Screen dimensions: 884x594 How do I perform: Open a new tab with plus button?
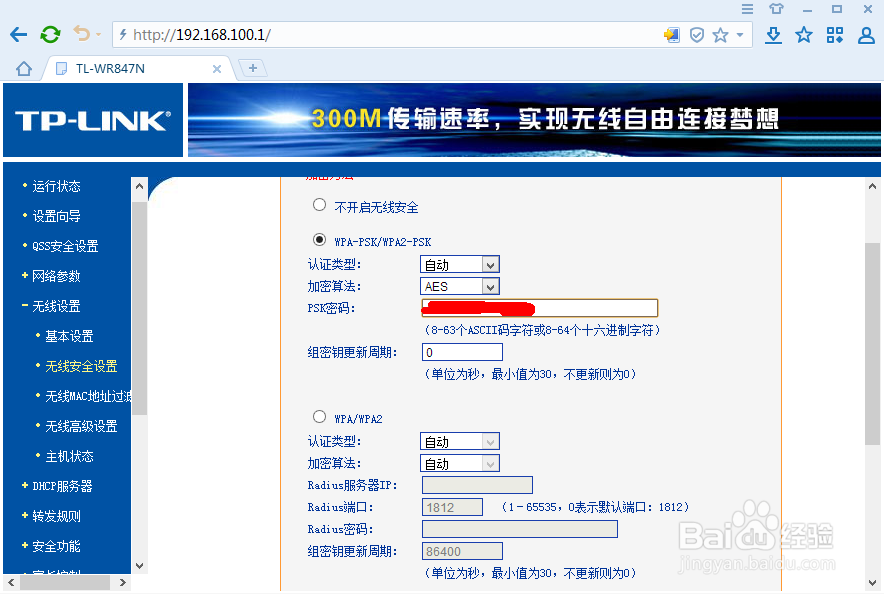(x=253, y=68)
